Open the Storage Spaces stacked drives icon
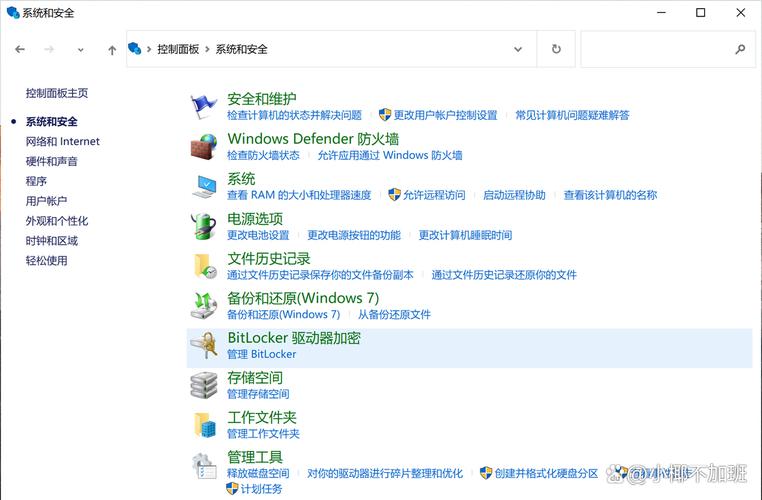 (204, 385)
